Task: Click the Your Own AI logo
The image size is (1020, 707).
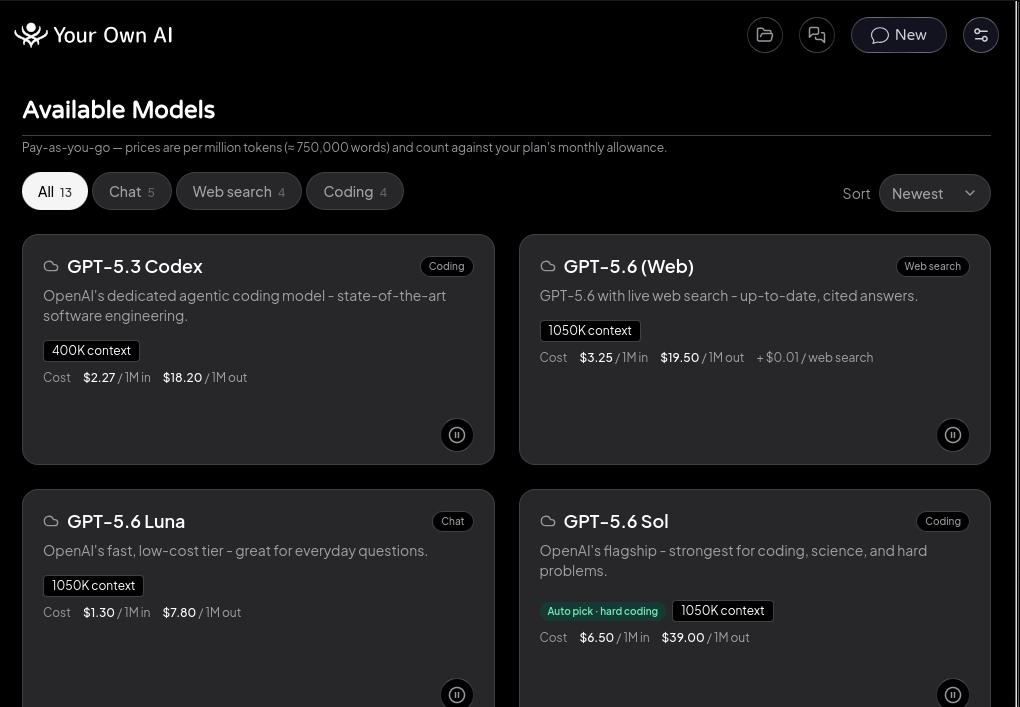Action: click(x=31, y=35)
